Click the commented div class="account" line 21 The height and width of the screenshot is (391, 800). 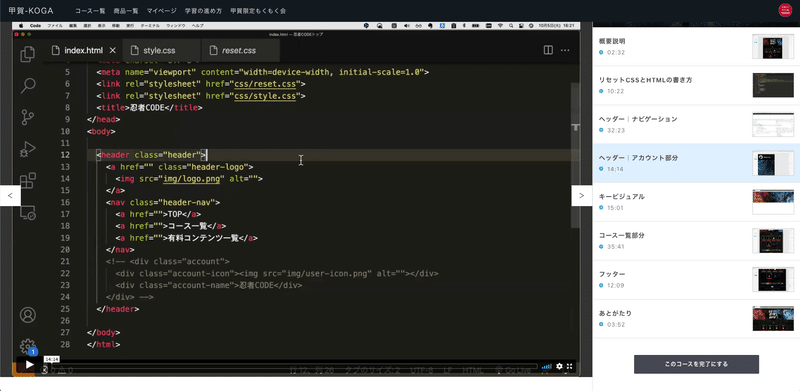[168, 261]
